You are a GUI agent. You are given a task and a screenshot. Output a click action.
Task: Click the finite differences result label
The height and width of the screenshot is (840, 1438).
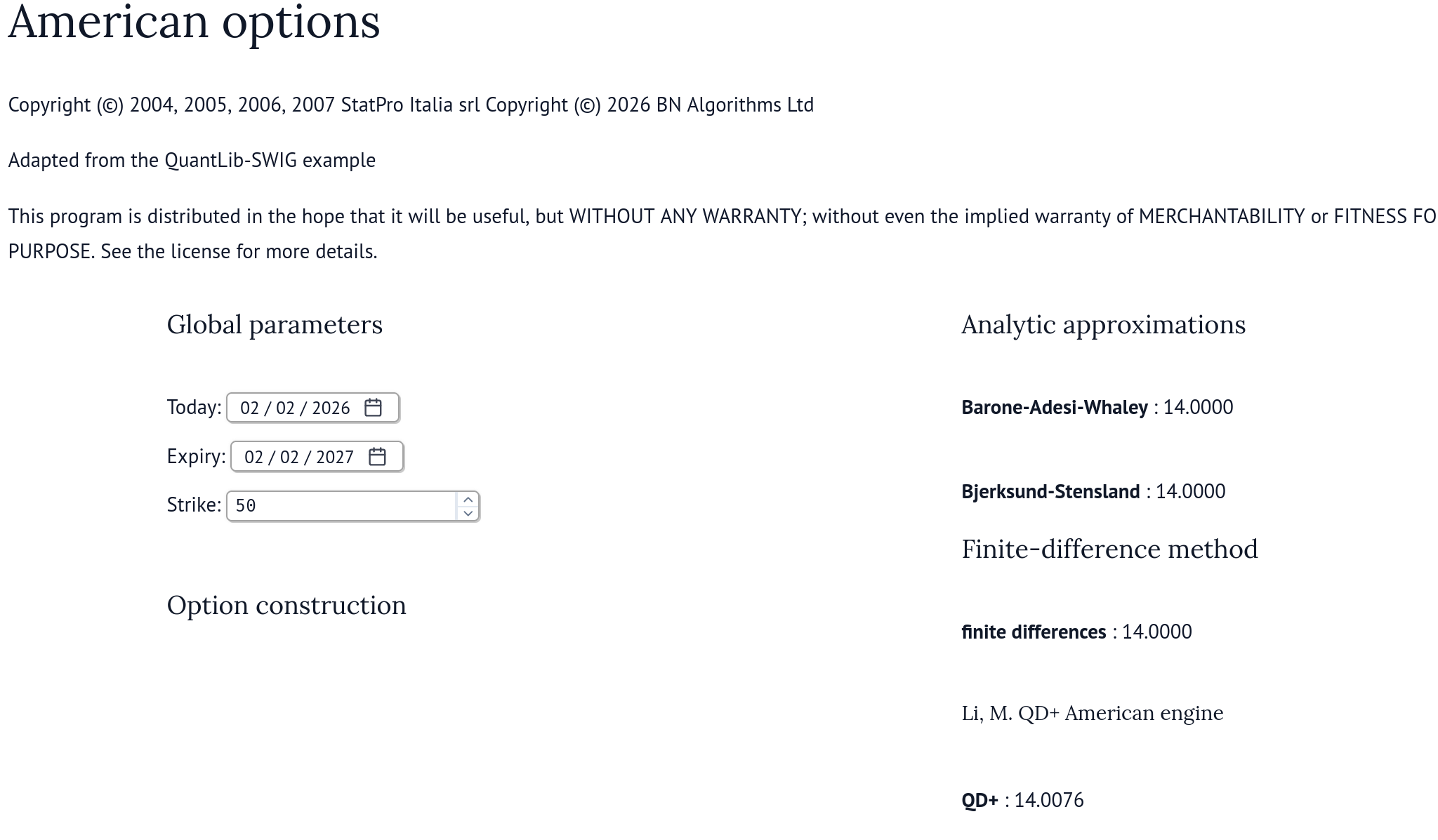pos(1034,632)
